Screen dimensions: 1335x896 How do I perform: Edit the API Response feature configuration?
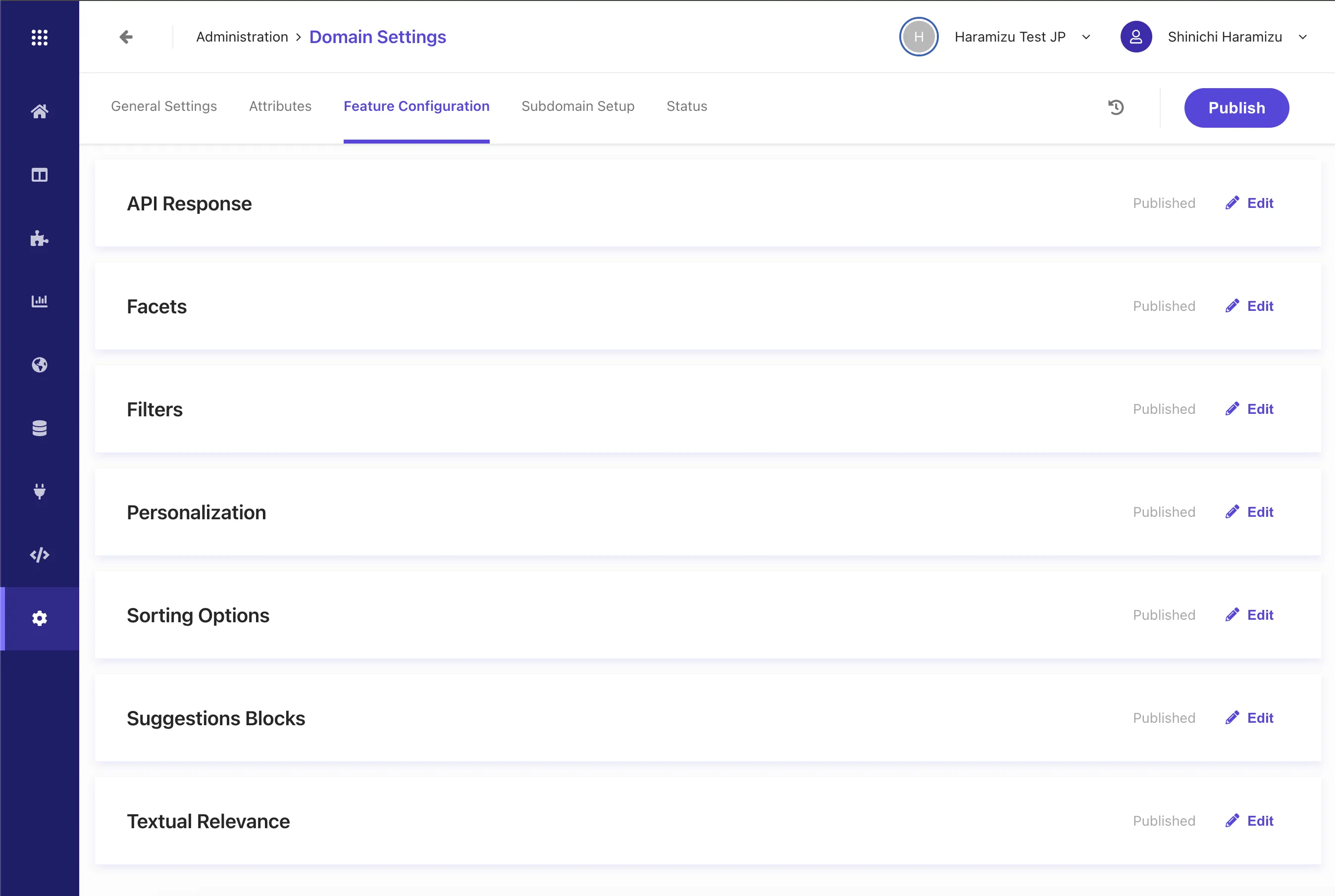coord(1249,203)
